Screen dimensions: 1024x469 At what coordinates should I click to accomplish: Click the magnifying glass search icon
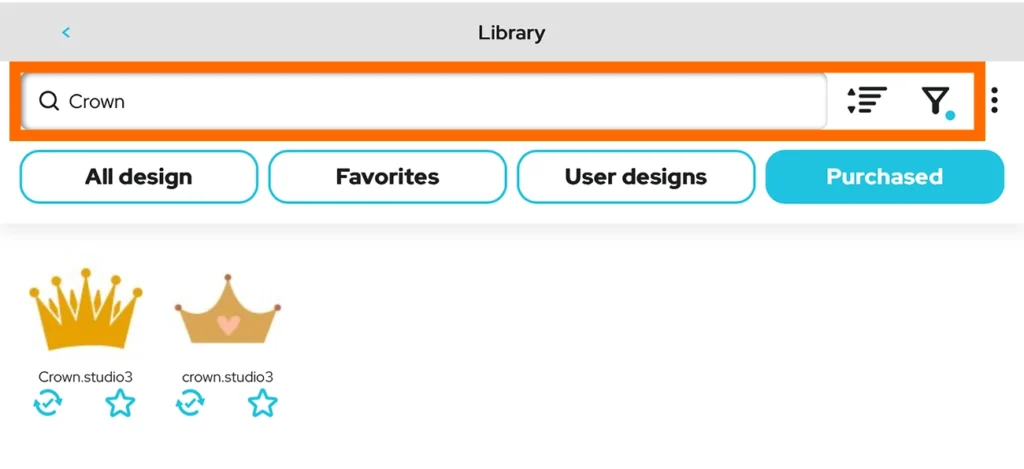coord(48,101)
